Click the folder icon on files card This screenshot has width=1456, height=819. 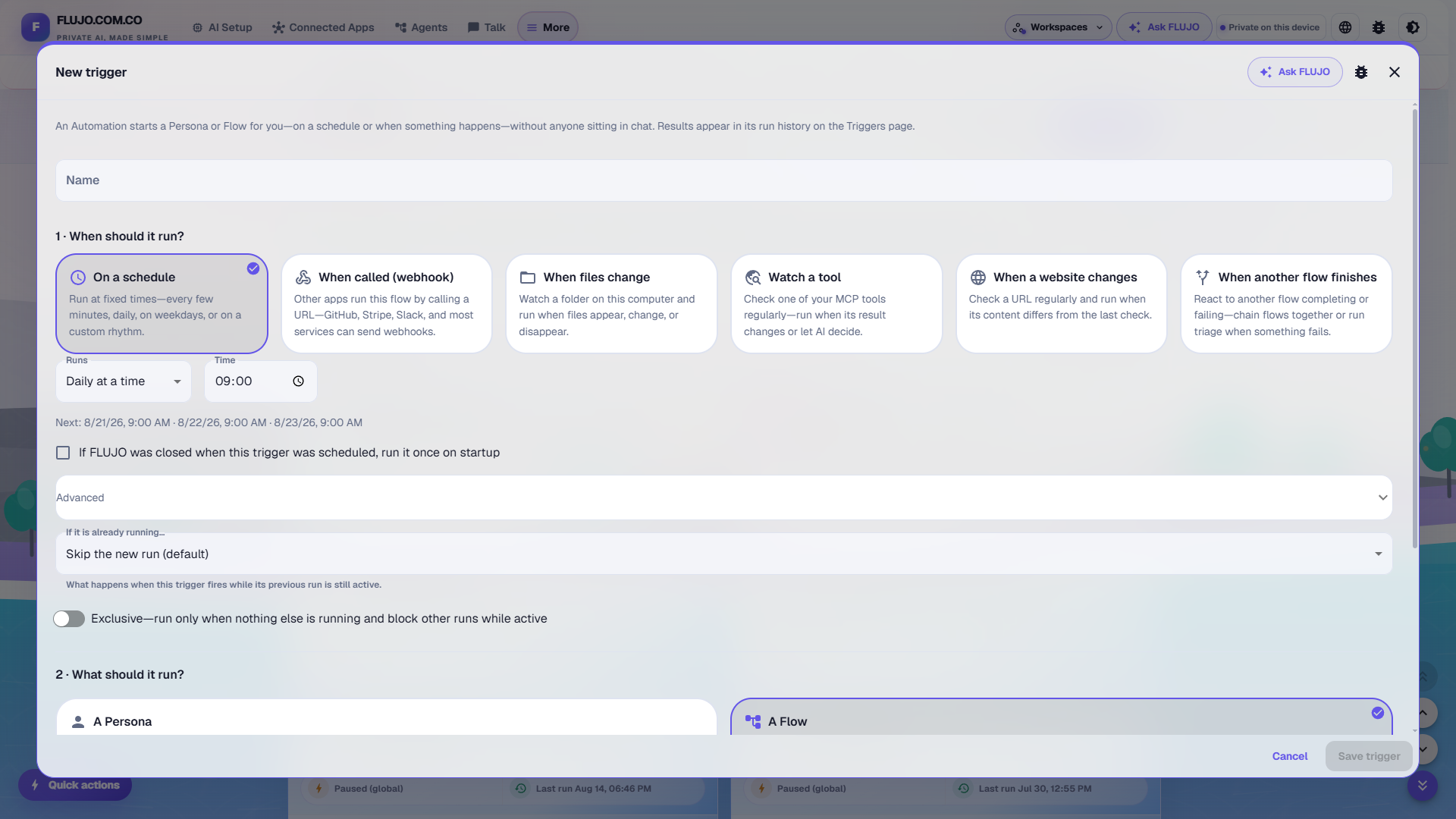pos(528,278)
